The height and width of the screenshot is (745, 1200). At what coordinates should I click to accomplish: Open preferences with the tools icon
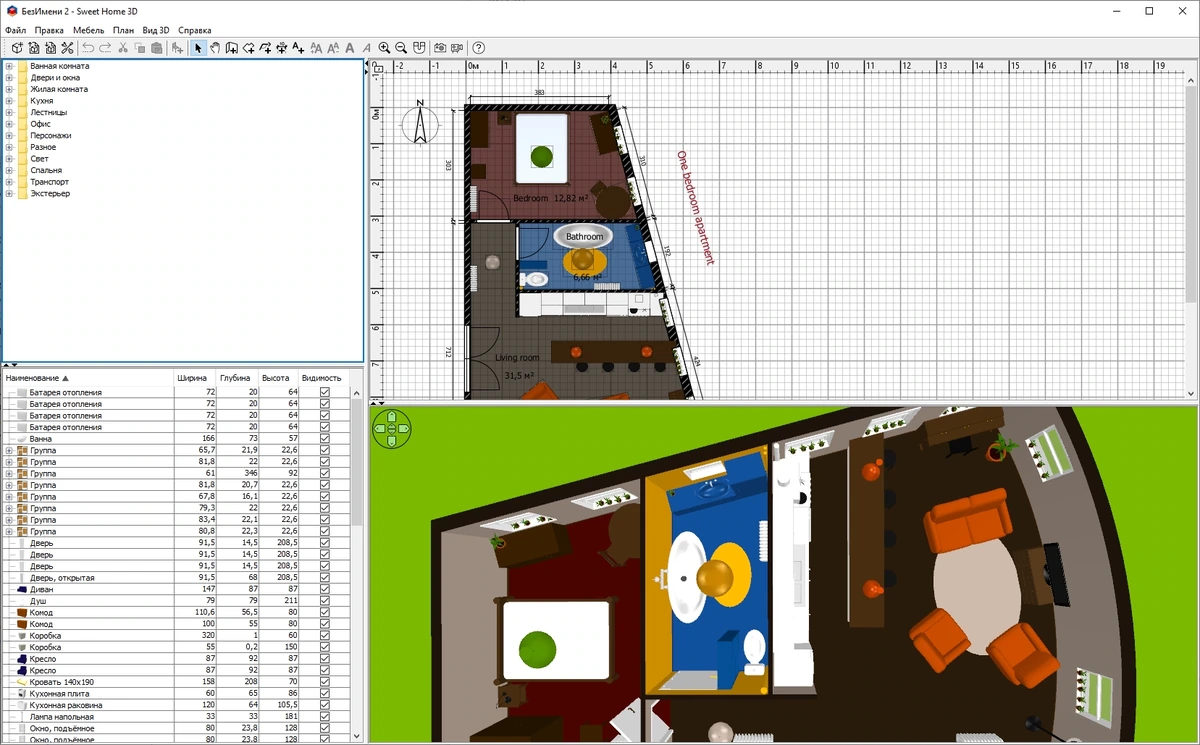pyautogui.click(x=67, y=48)
